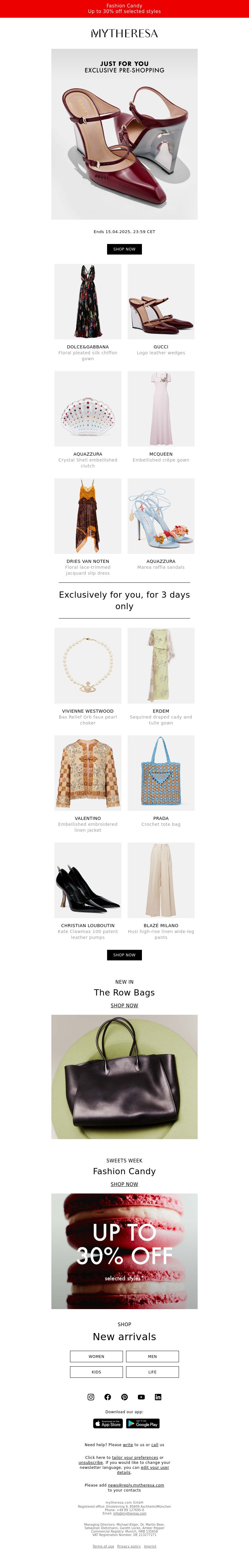Select the Life new arrivals button
Viewport: 249px width, 1568px height.
(153, 1372)
